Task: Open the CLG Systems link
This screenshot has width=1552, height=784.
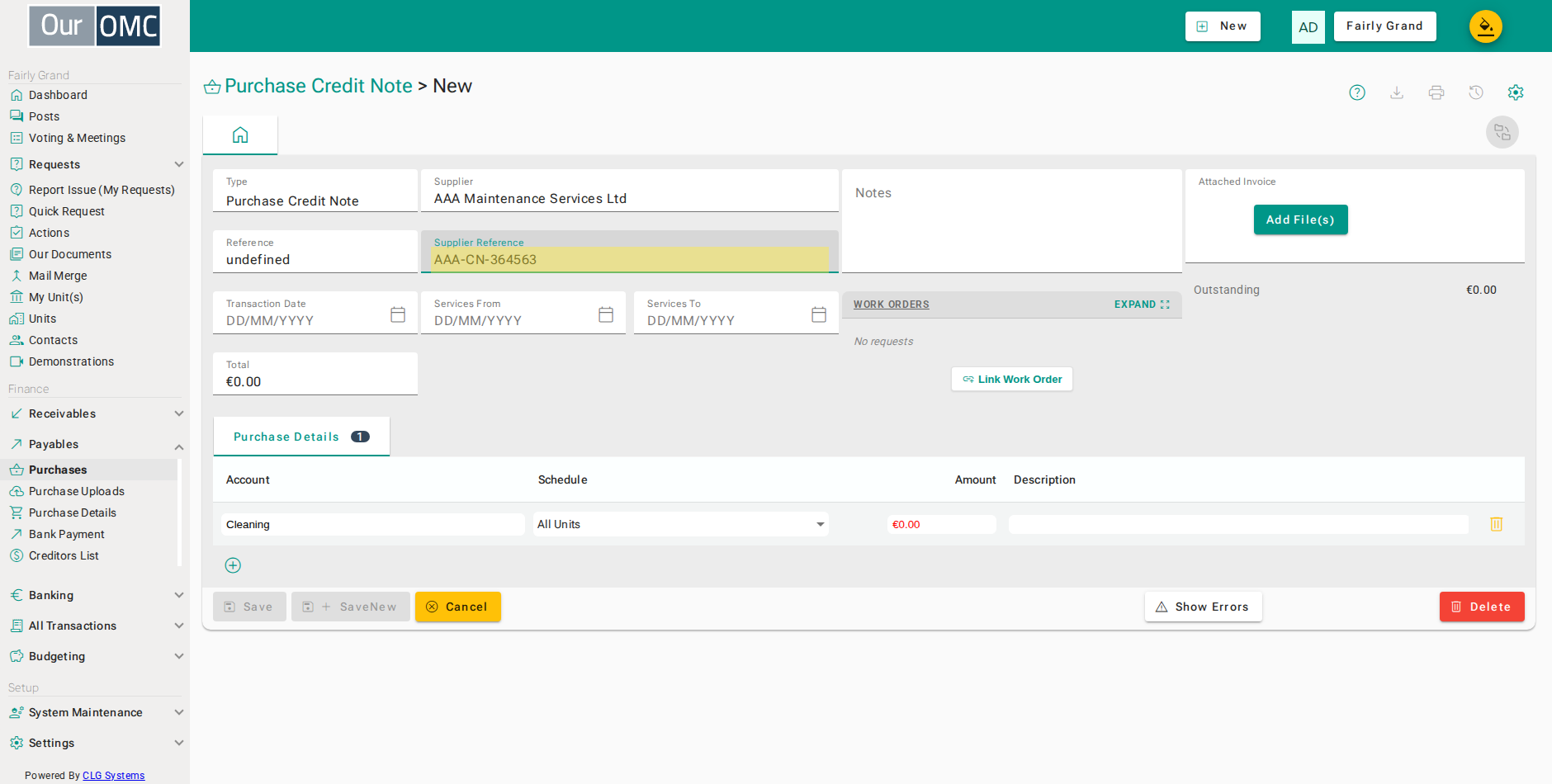Action: pos(114,776)
